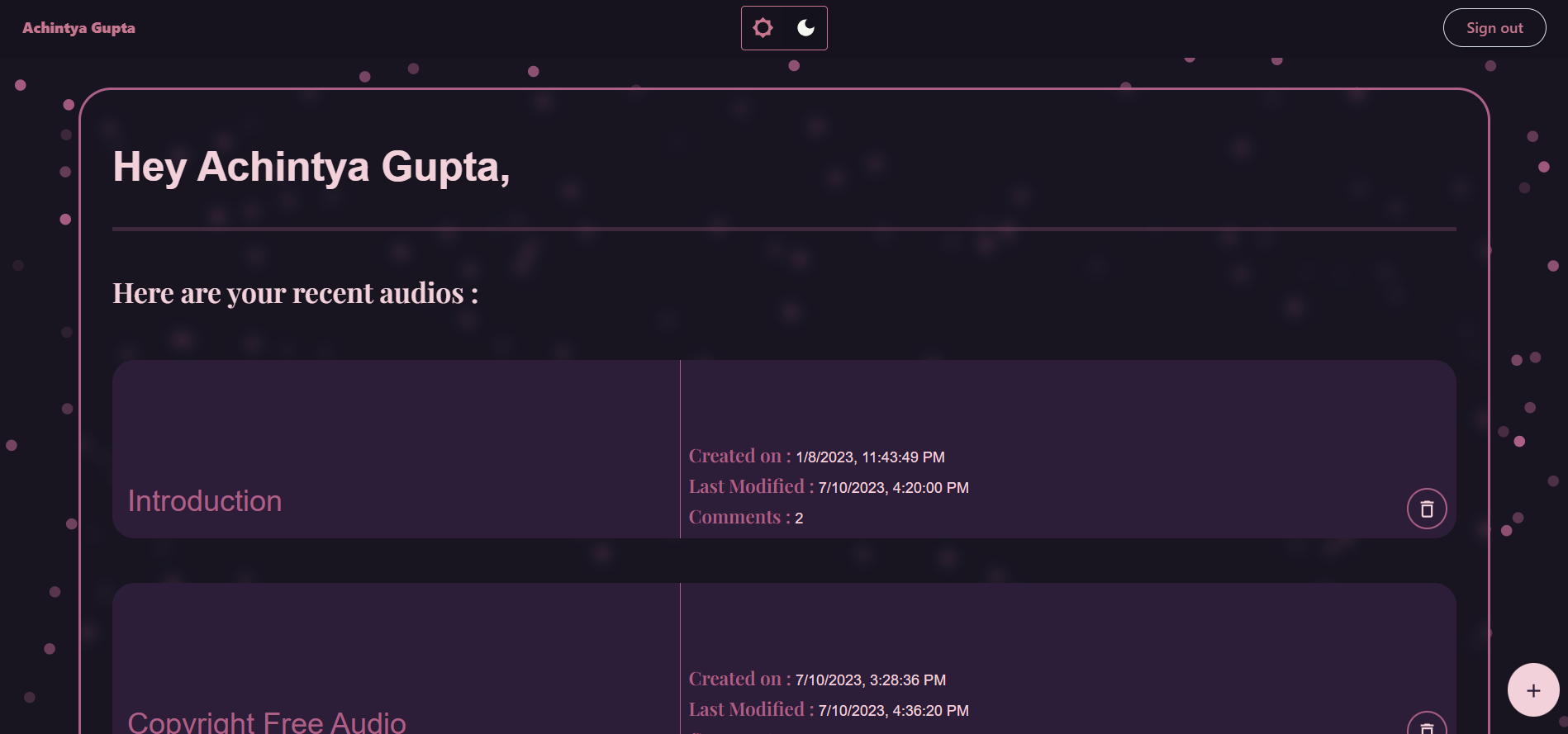
Task: Click the trash icon on the Introduction card
Action: pos(1425,509)
